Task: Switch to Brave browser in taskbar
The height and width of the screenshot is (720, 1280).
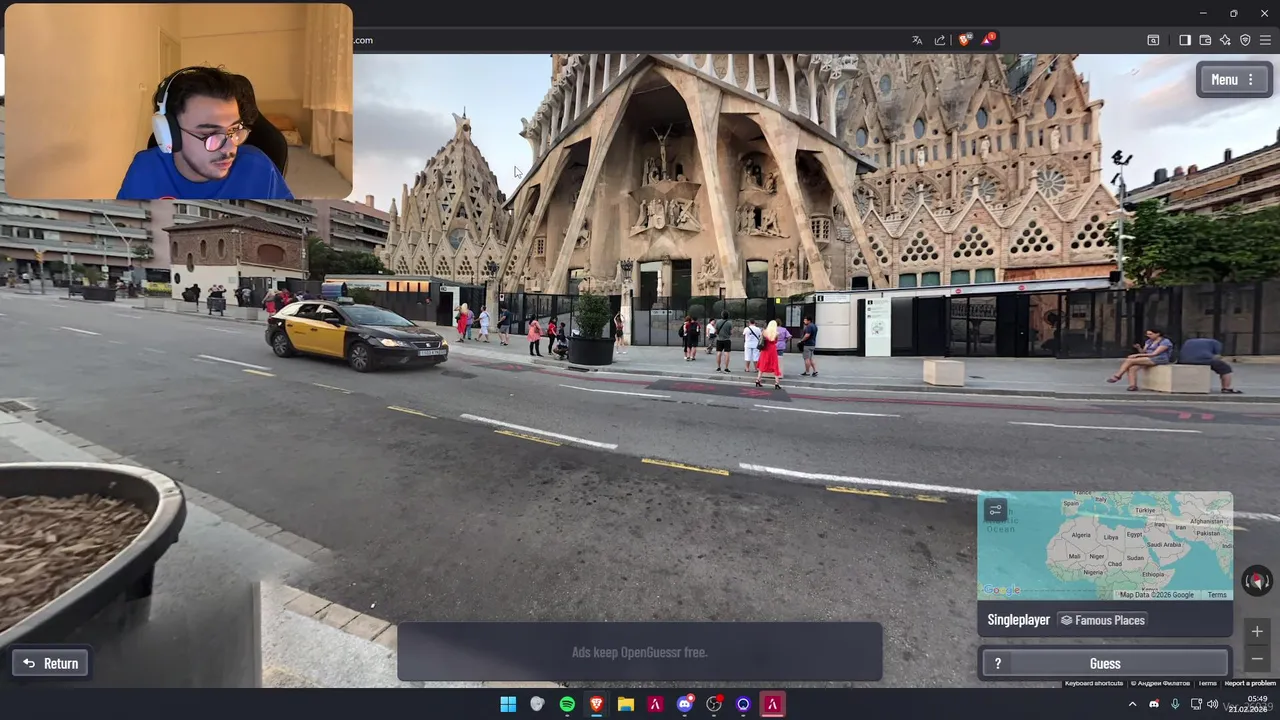Action: point(596,704)
